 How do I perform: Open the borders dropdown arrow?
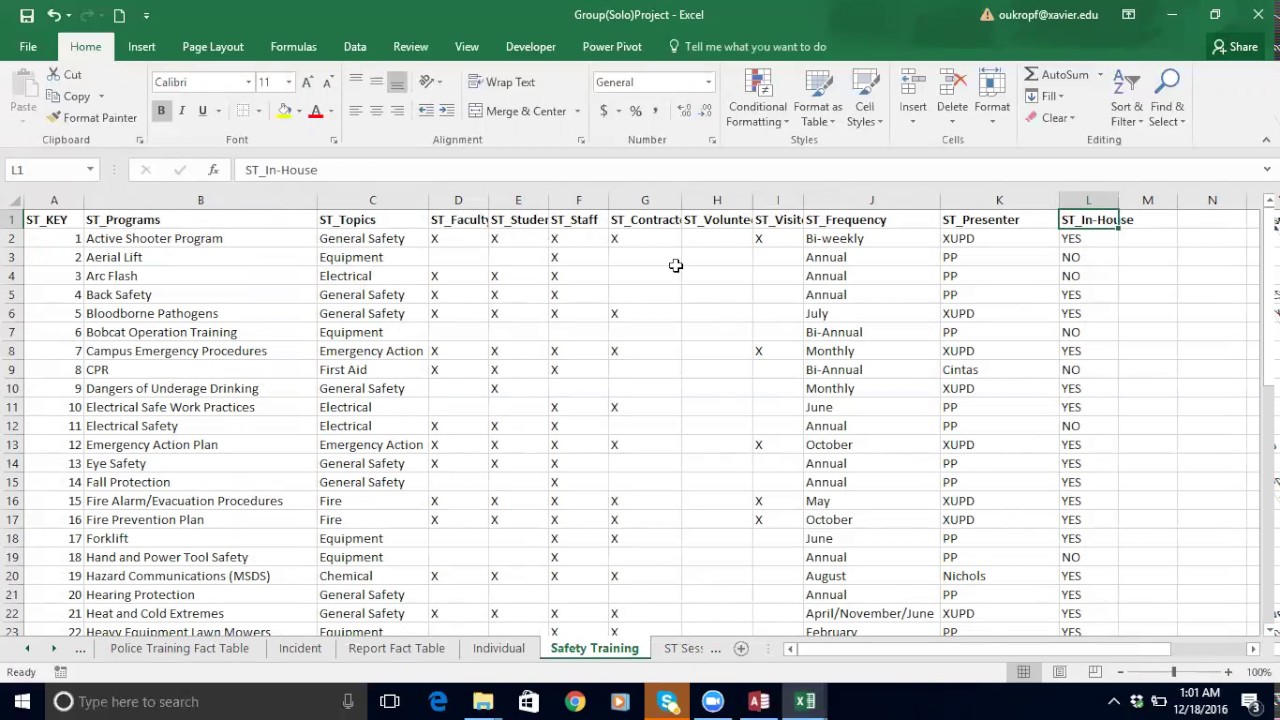pyautogui.click(x=259, y=111)
